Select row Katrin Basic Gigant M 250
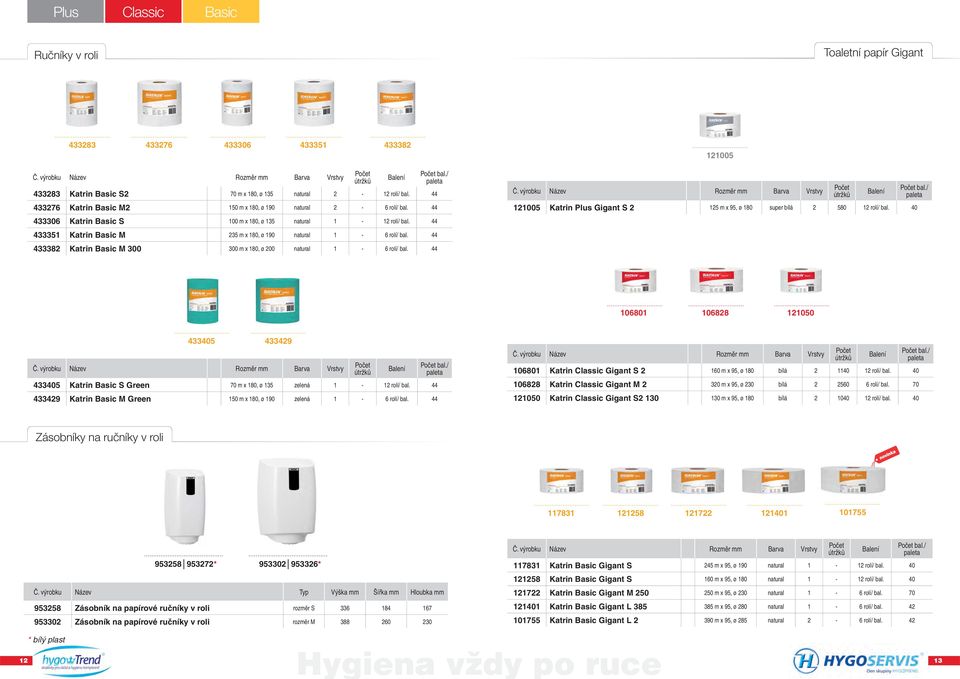This screenshot has width=960, height=679. click(720, 593)
